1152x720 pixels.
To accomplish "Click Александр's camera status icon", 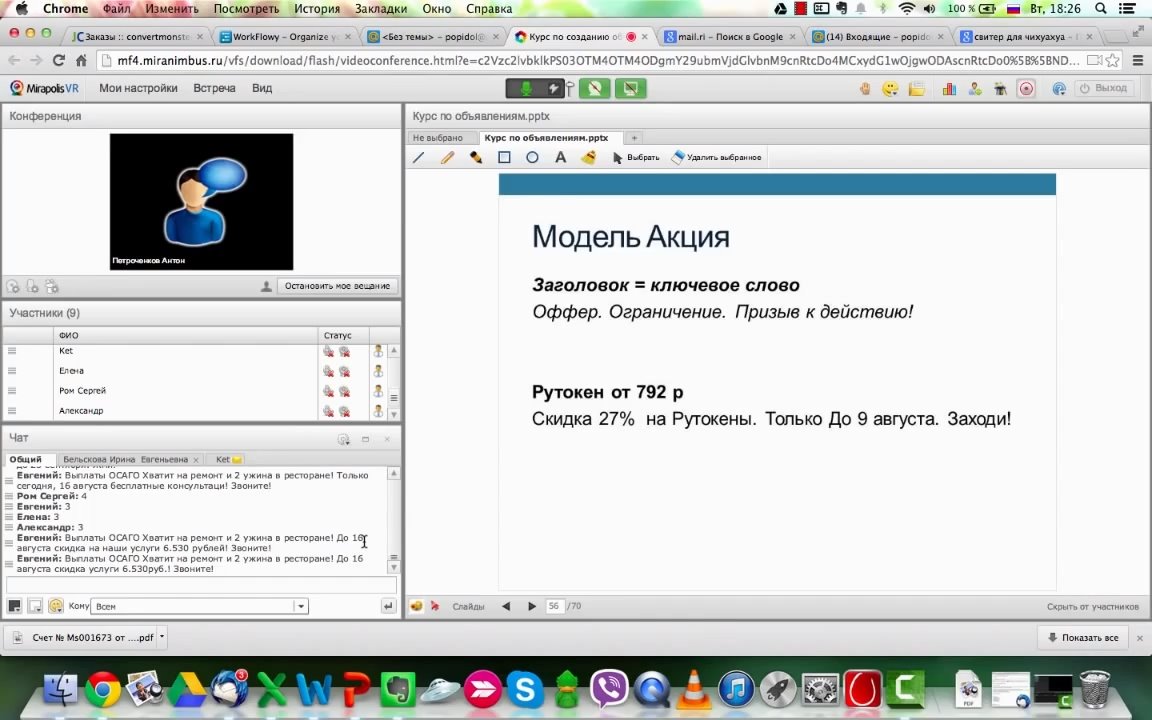I will pos(344,411).
